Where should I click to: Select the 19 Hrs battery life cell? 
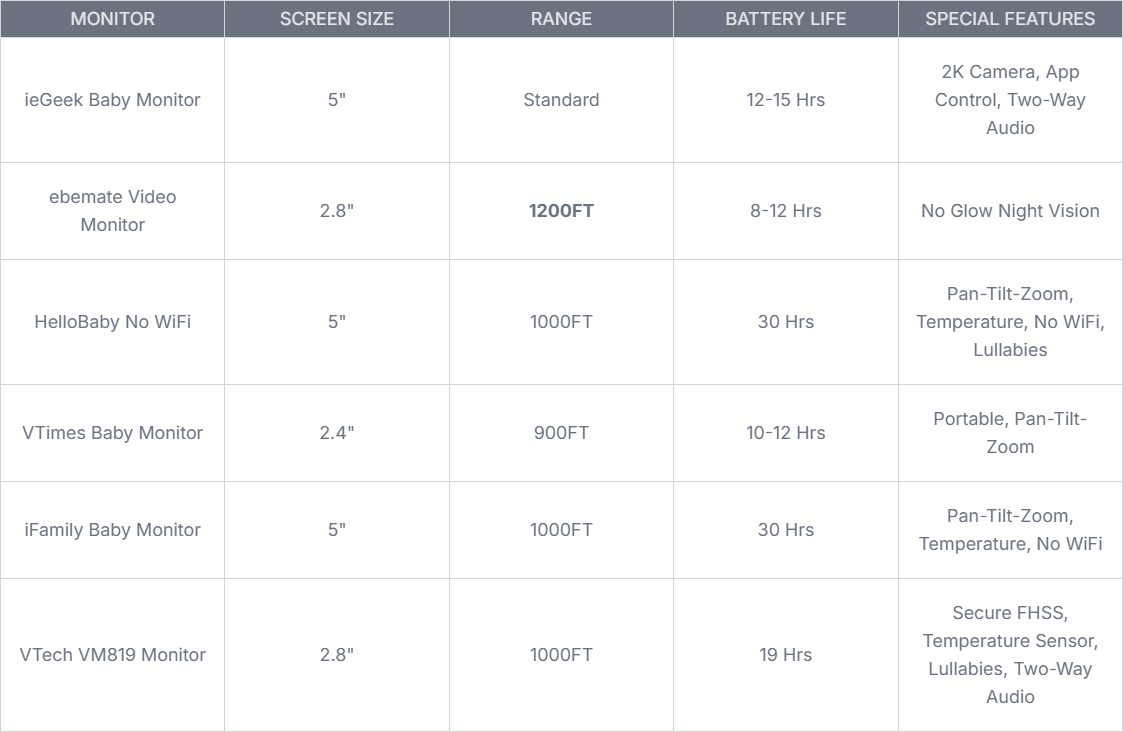(785, 655)
